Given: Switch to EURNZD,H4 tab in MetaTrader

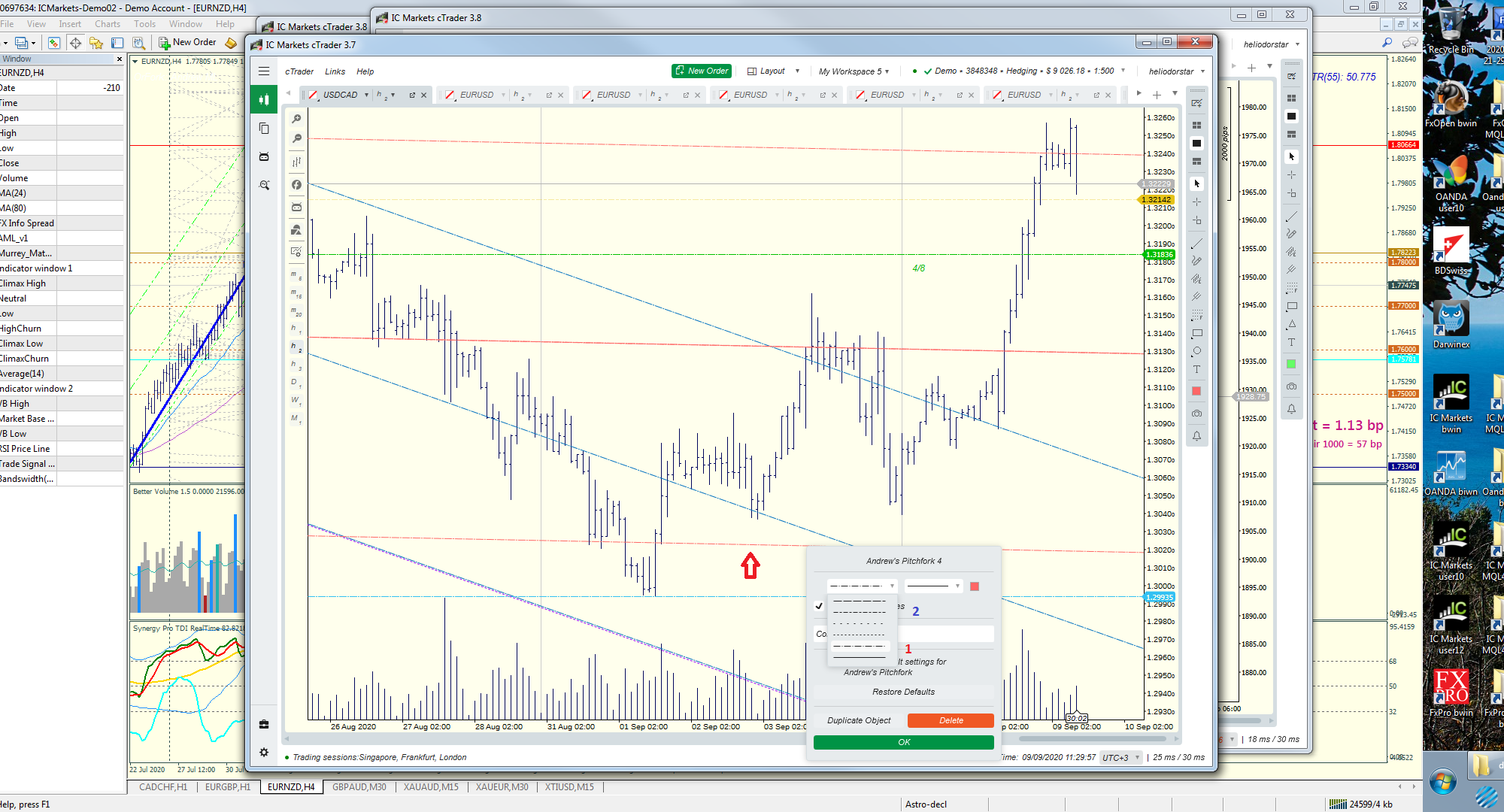Looking at the screenshot, I should tap(291, 787).
